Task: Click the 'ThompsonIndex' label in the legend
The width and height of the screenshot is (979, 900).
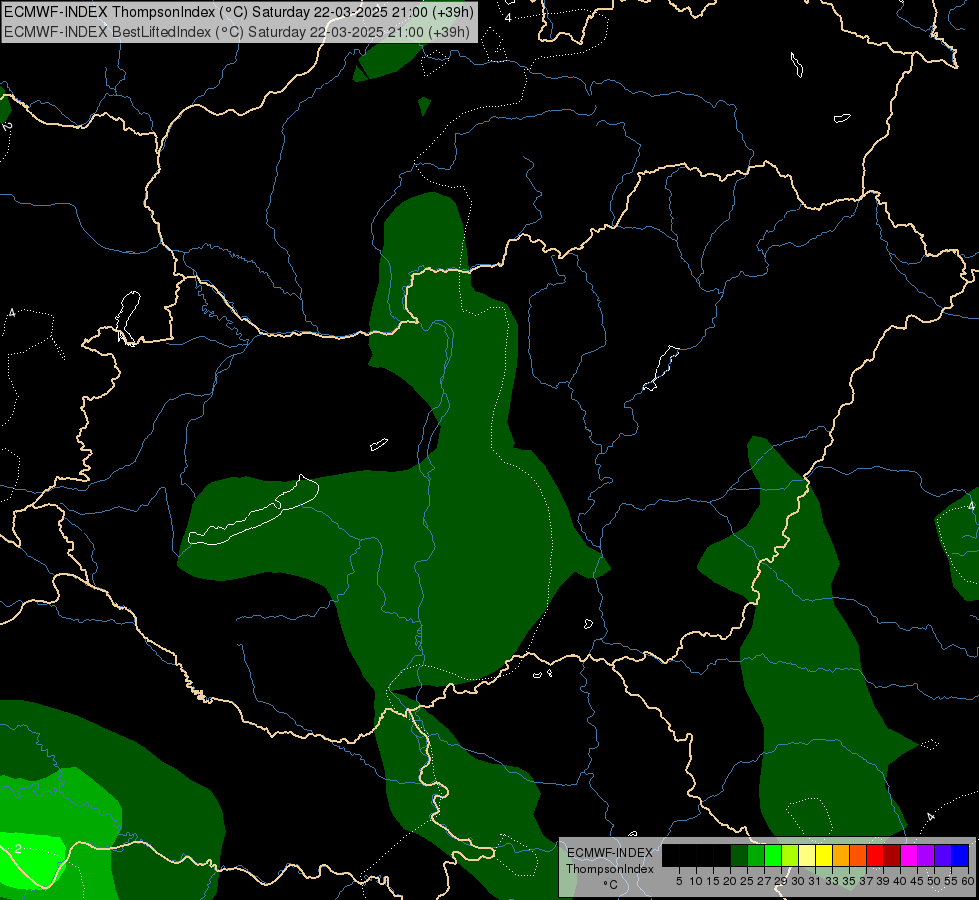Action: pyautogui.click(x=610, y=869)
